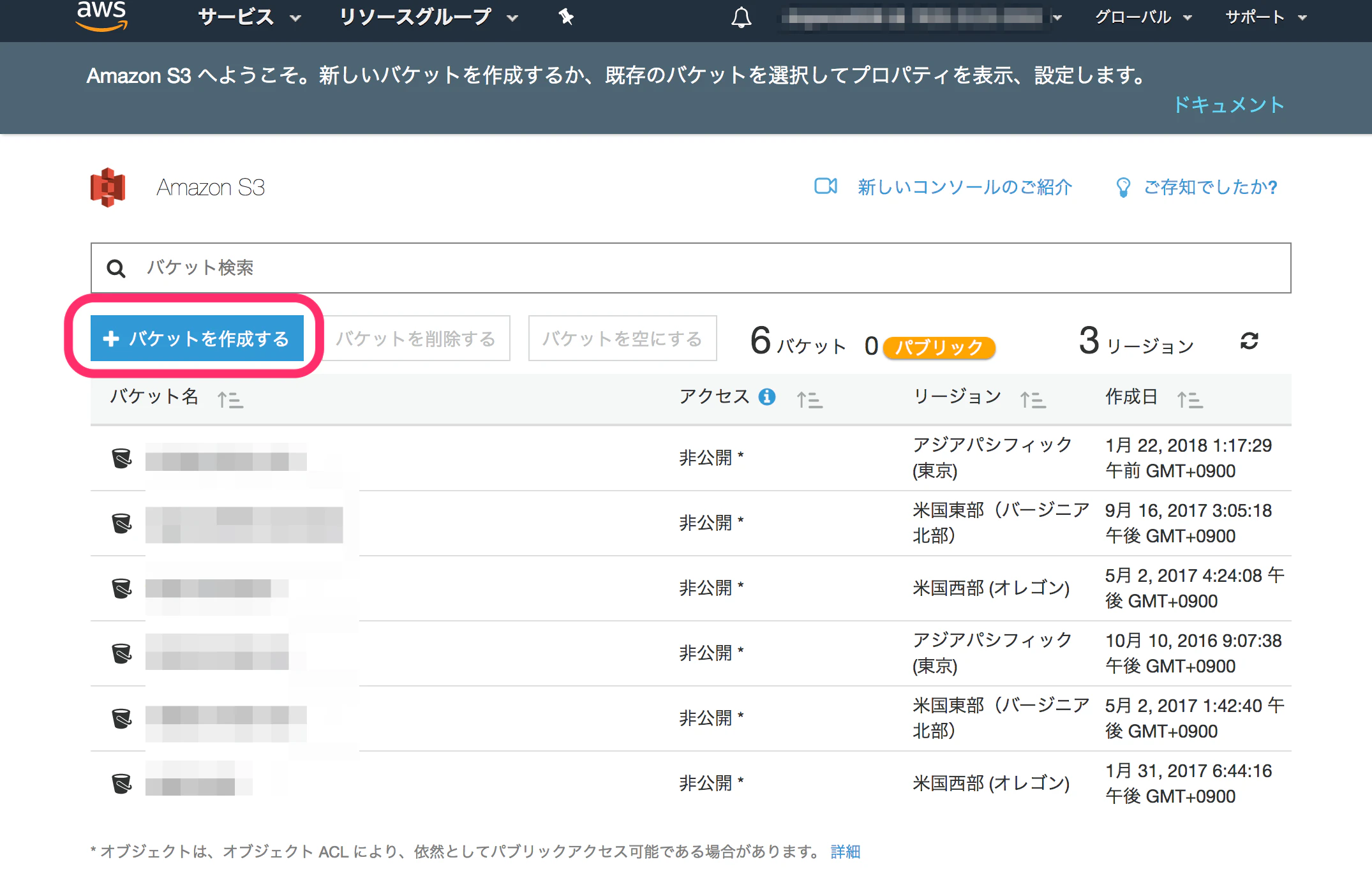Open the 詳細 link in the footnote
The width and height of the screenshot is (1372, 869).
pyautogui.click(x=846, y=852)
